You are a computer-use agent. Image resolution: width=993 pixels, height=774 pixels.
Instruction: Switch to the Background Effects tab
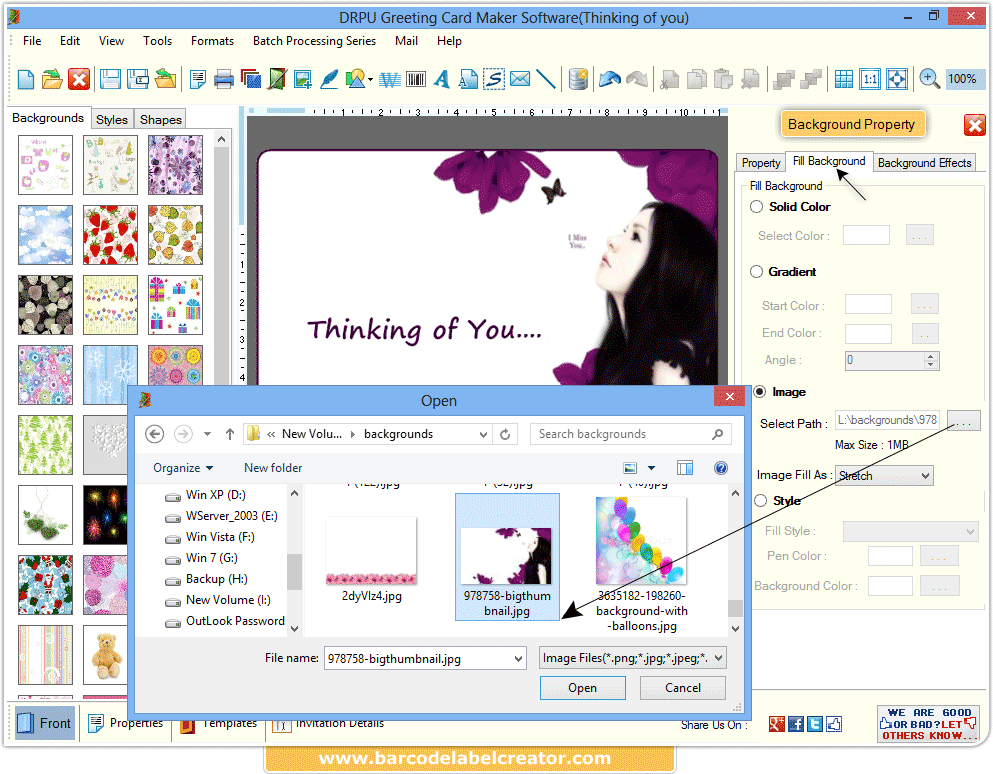coord(923,162)
